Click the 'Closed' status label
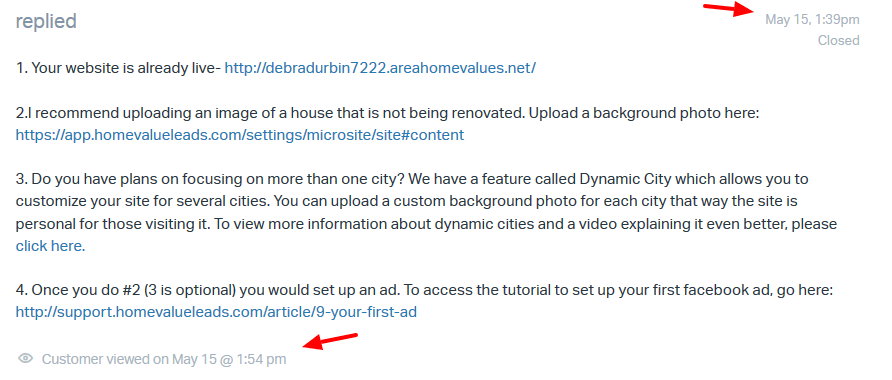892x380 pixels. pyautogui.click(x=839, y=40)
